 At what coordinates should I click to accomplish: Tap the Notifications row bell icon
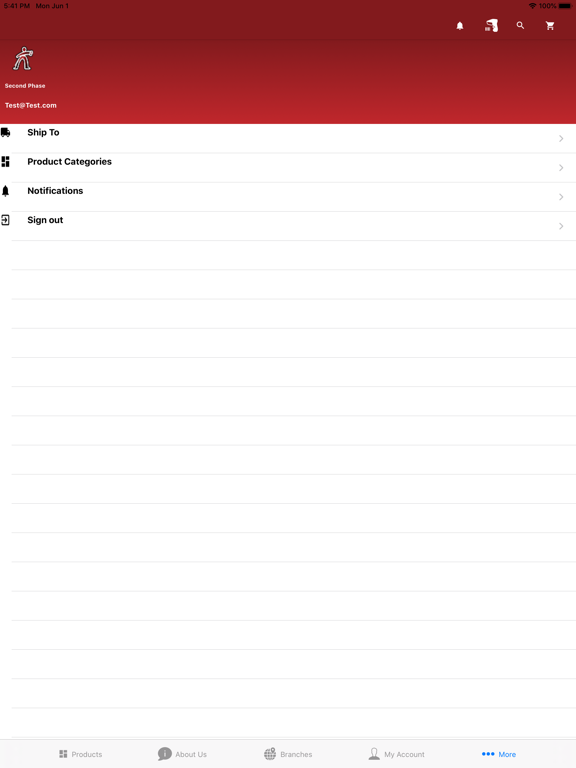click(5, 191)
